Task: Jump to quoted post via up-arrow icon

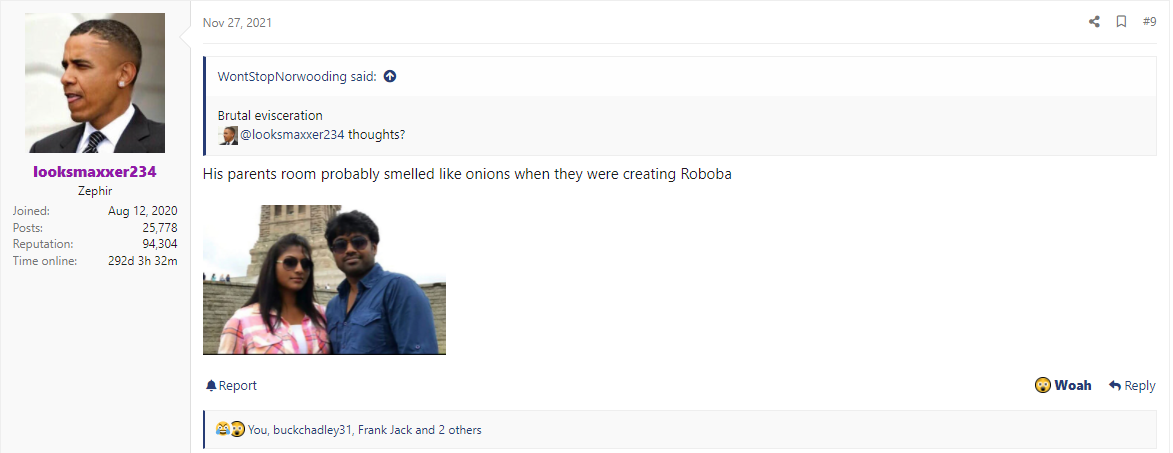Action: pyautogui.click(x=389, y=76)
